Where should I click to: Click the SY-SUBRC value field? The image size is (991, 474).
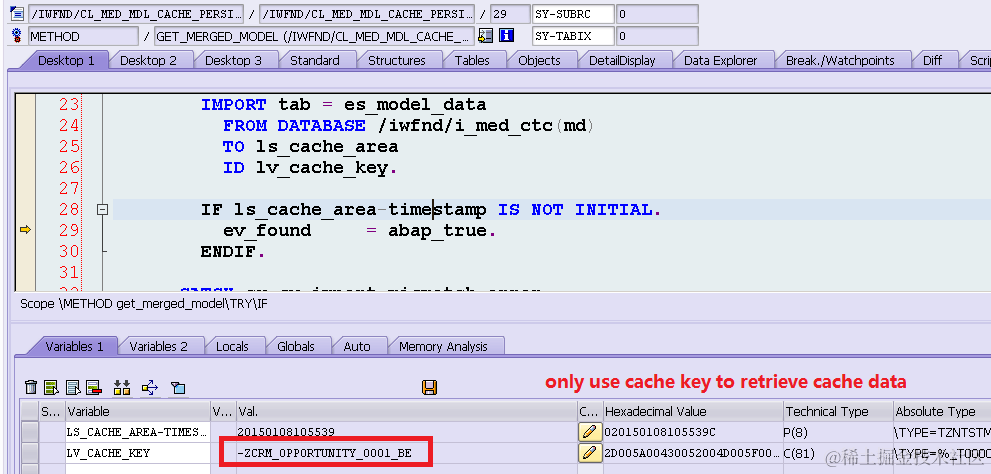point(657,13)
